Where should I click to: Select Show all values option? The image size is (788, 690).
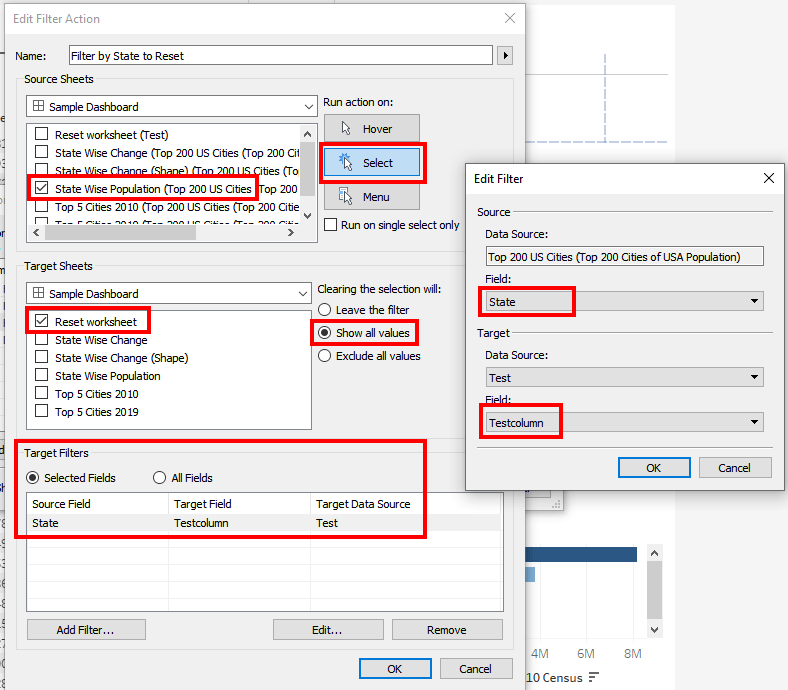pos(325,333)
